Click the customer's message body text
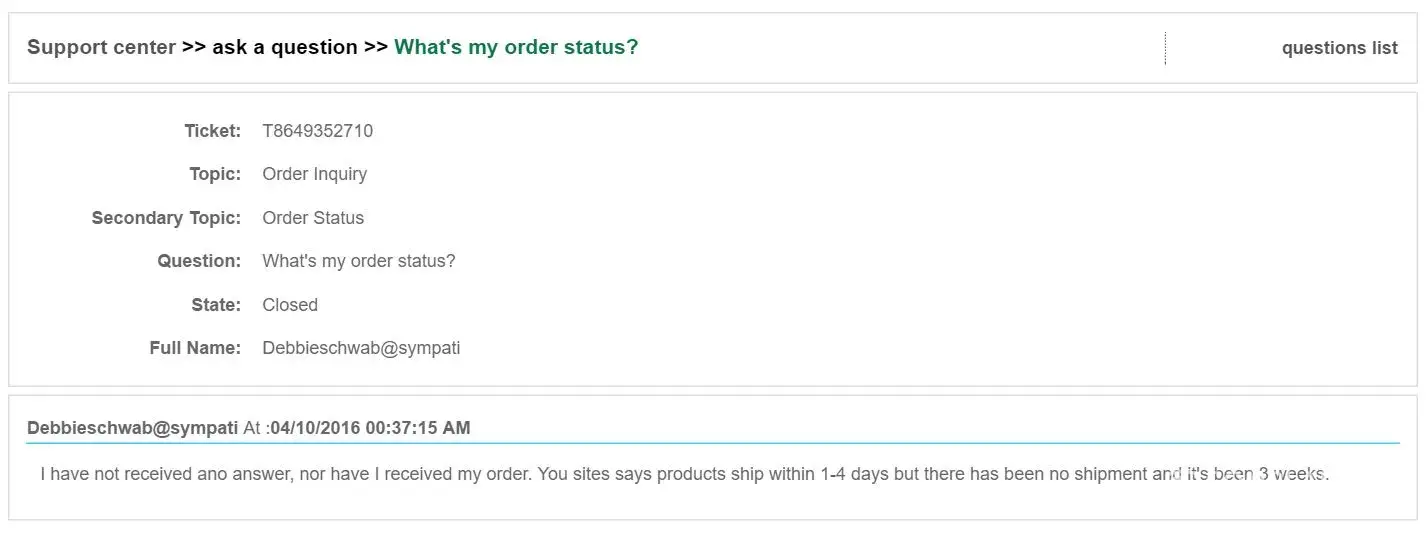The height and width of the screenshot is (534, 1427). (x=684, y=474)
